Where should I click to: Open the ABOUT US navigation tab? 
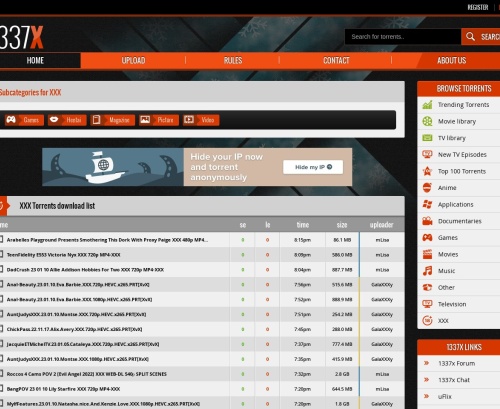(452, 60)
